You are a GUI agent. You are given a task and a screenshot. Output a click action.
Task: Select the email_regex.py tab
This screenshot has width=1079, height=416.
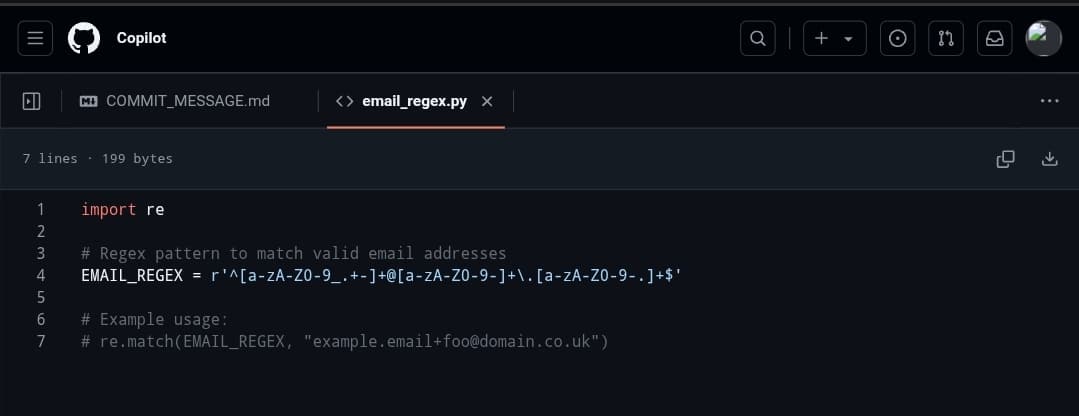[x=402, y=101]
